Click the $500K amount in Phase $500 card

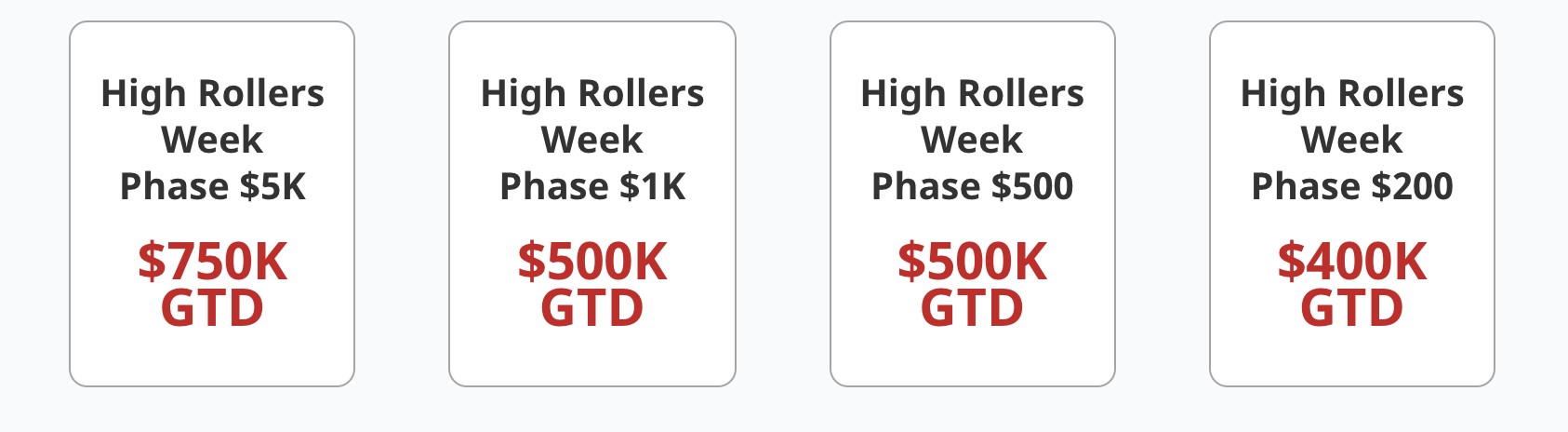[972, 262]
